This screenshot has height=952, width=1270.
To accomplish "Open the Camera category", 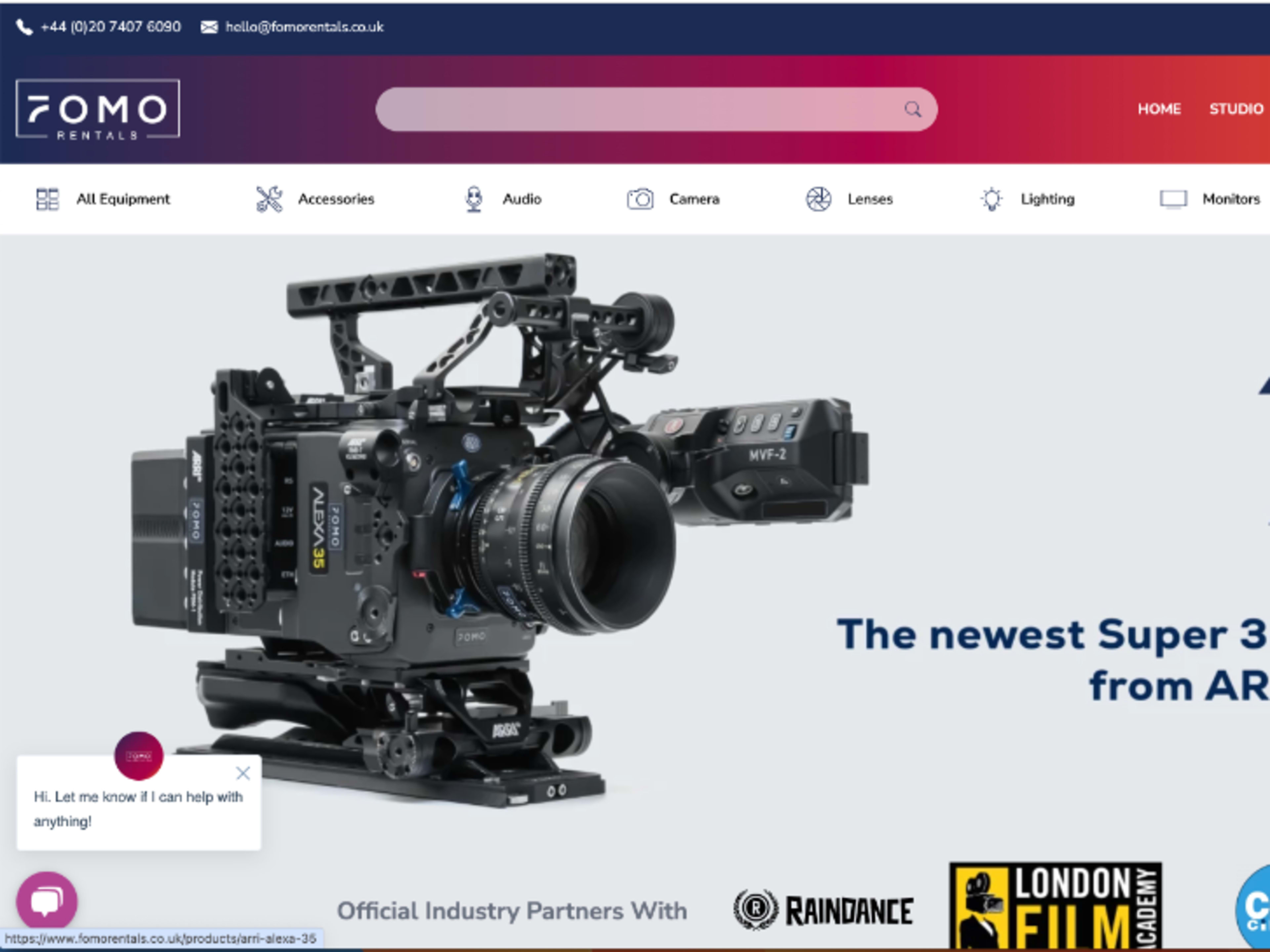I will point(694,199).
